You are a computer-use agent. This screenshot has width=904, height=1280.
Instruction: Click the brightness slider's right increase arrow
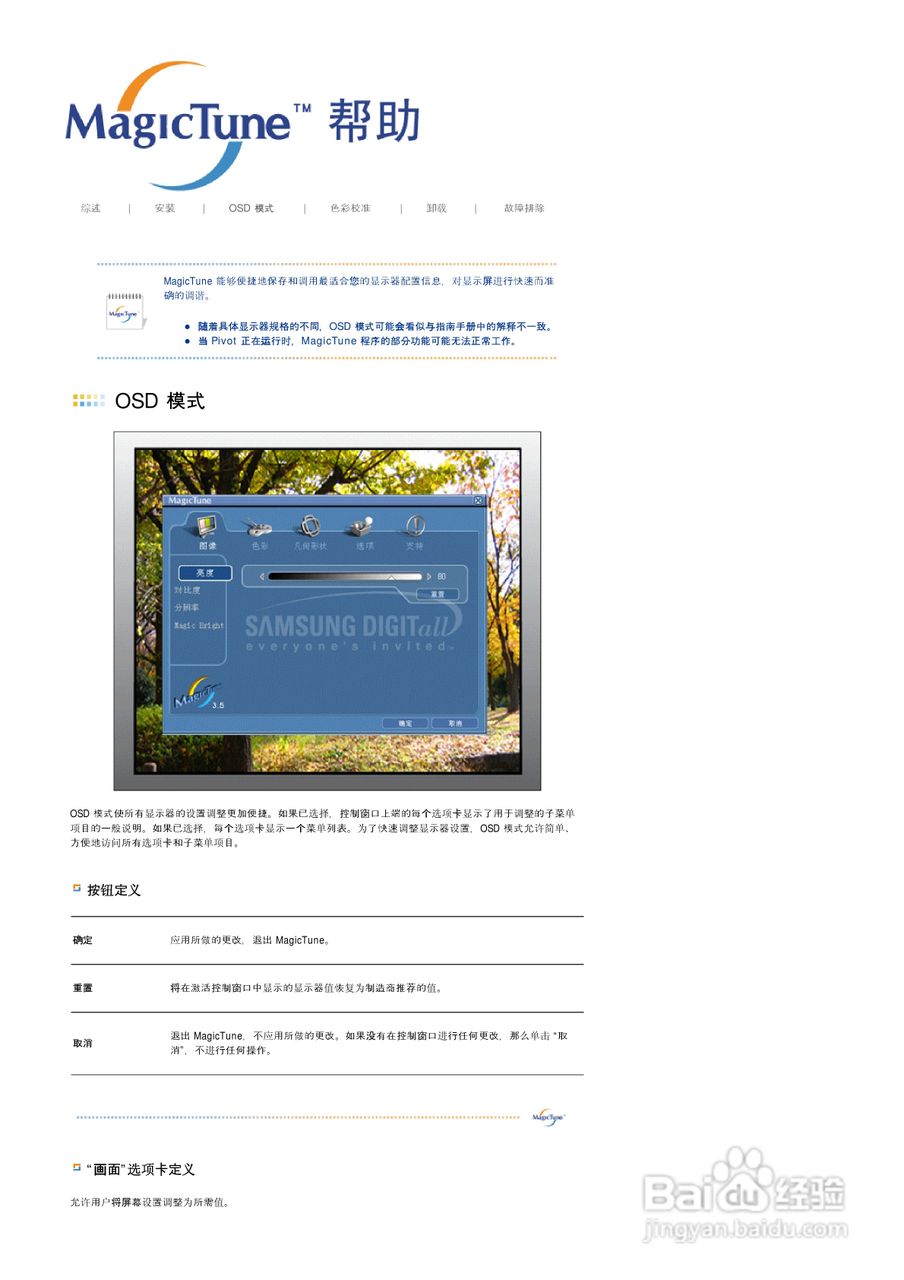coord(429,576)
